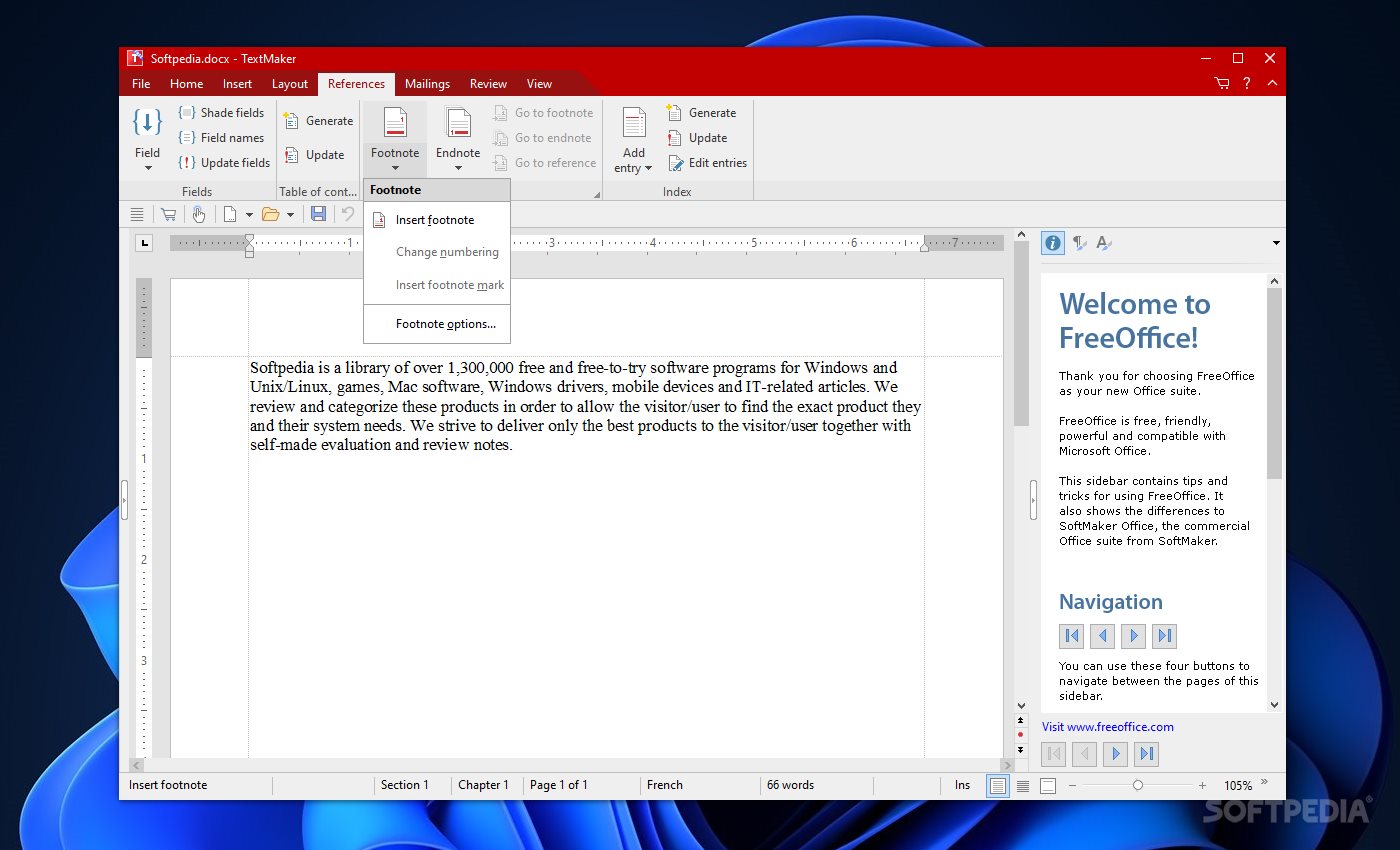Select the sidebar paragraph styles icon
The image size is (1400, 850).
1079,242
